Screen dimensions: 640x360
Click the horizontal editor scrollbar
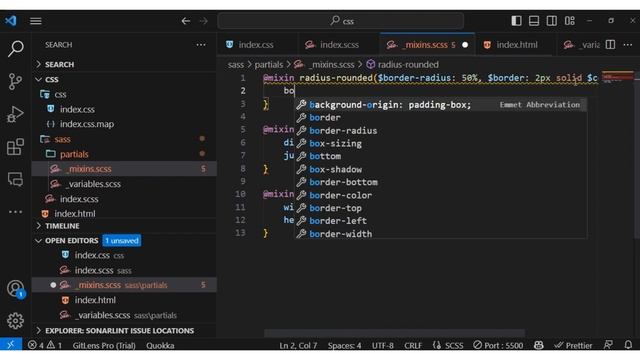(x=394, y=333)
